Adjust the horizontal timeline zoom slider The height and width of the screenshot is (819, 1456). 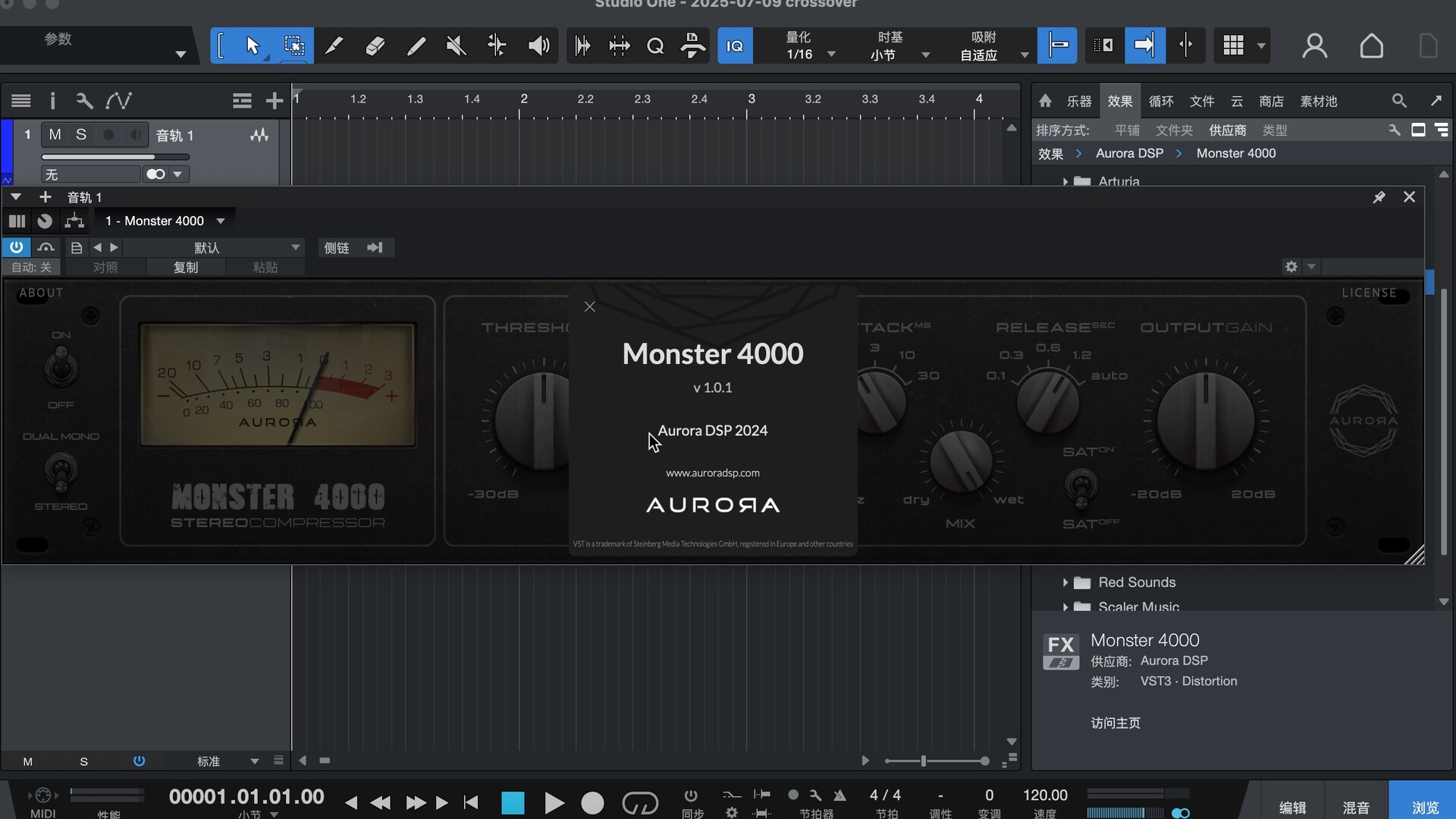pyautogui.click(x=937, y=761)
